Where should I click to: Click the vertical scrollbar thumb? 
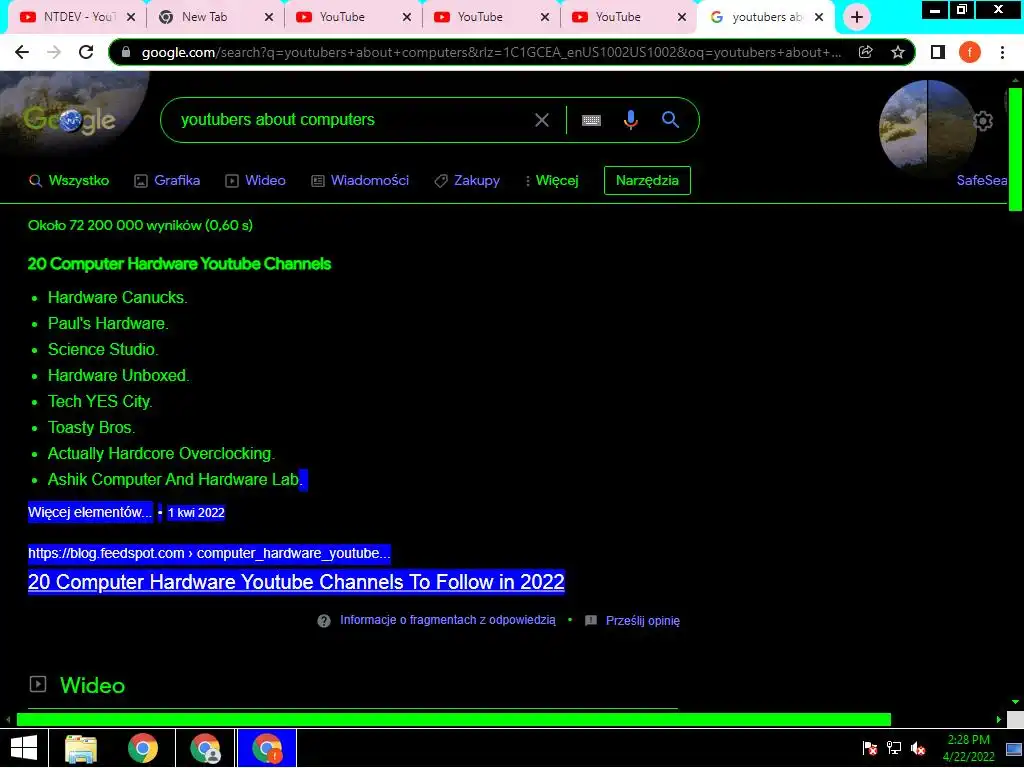[x=1015, y=150]
